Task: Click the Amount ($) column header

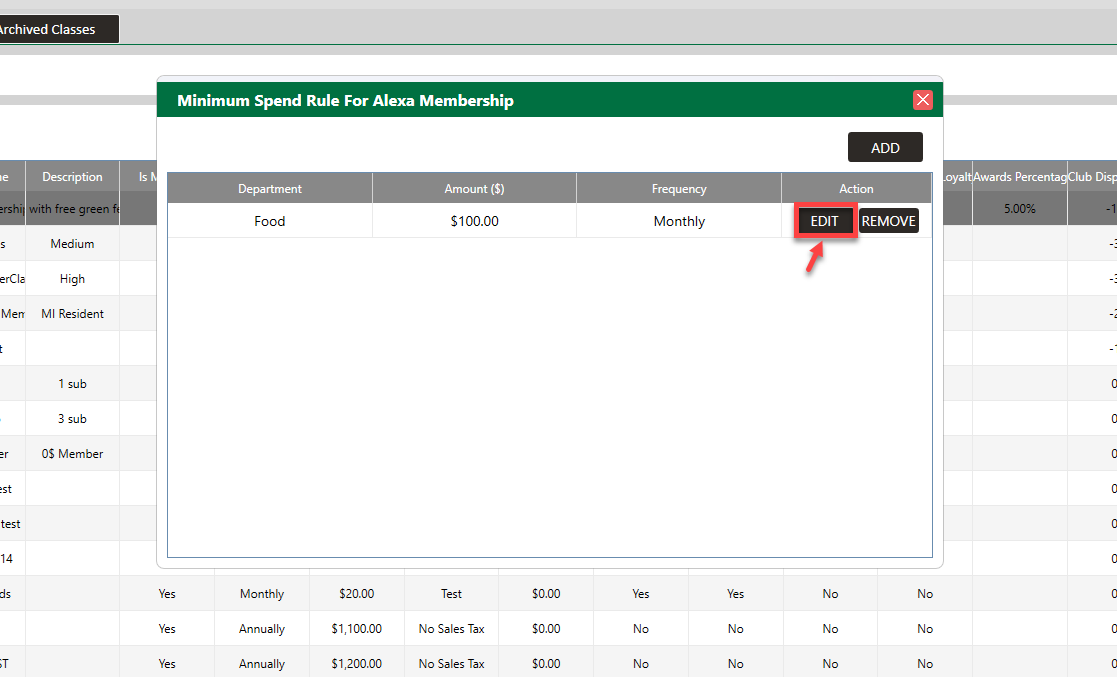Action: [474, 188]
